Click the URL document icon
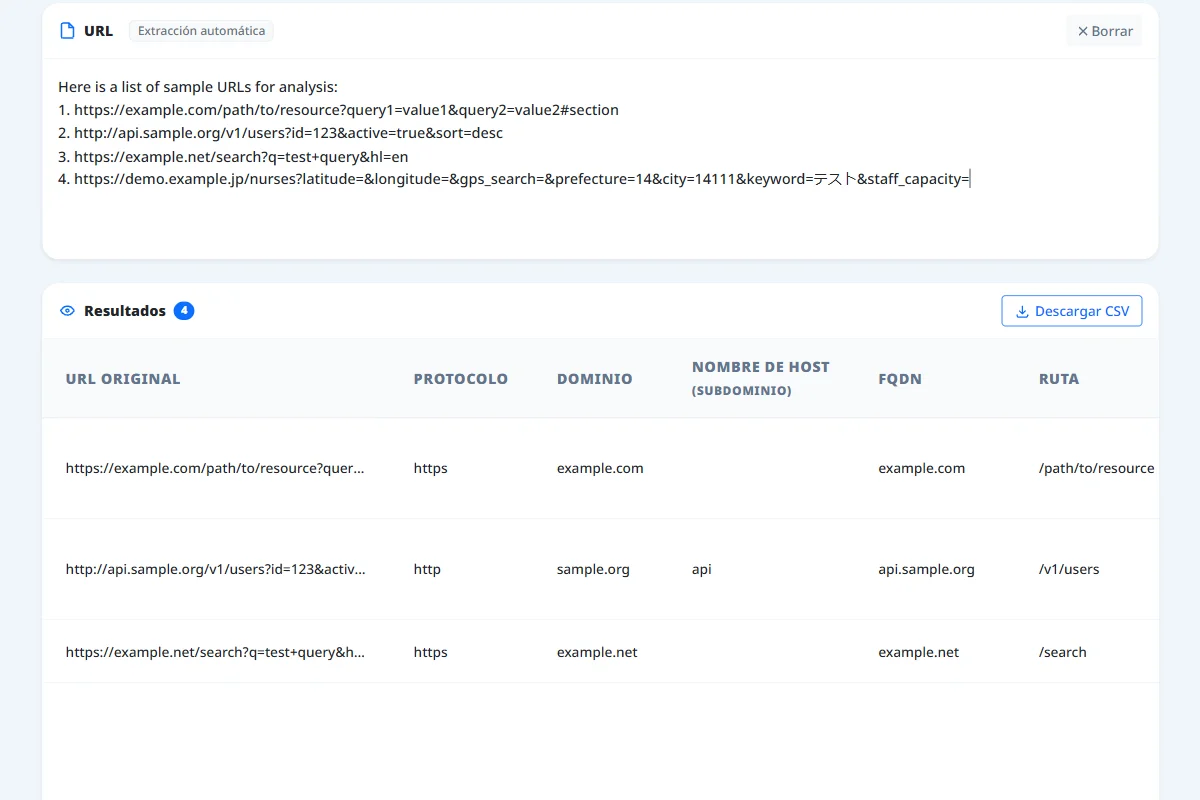 (67, 31)
